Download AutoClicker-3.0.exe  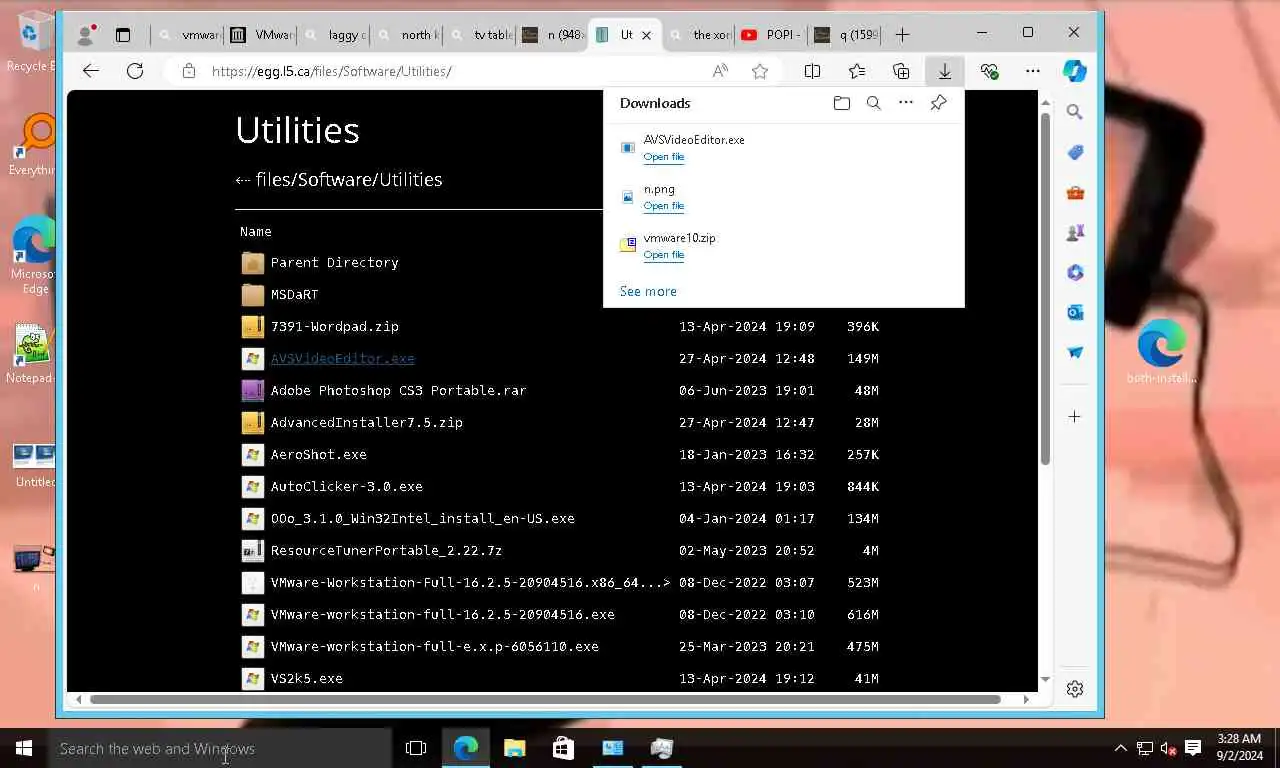point(346,486)
